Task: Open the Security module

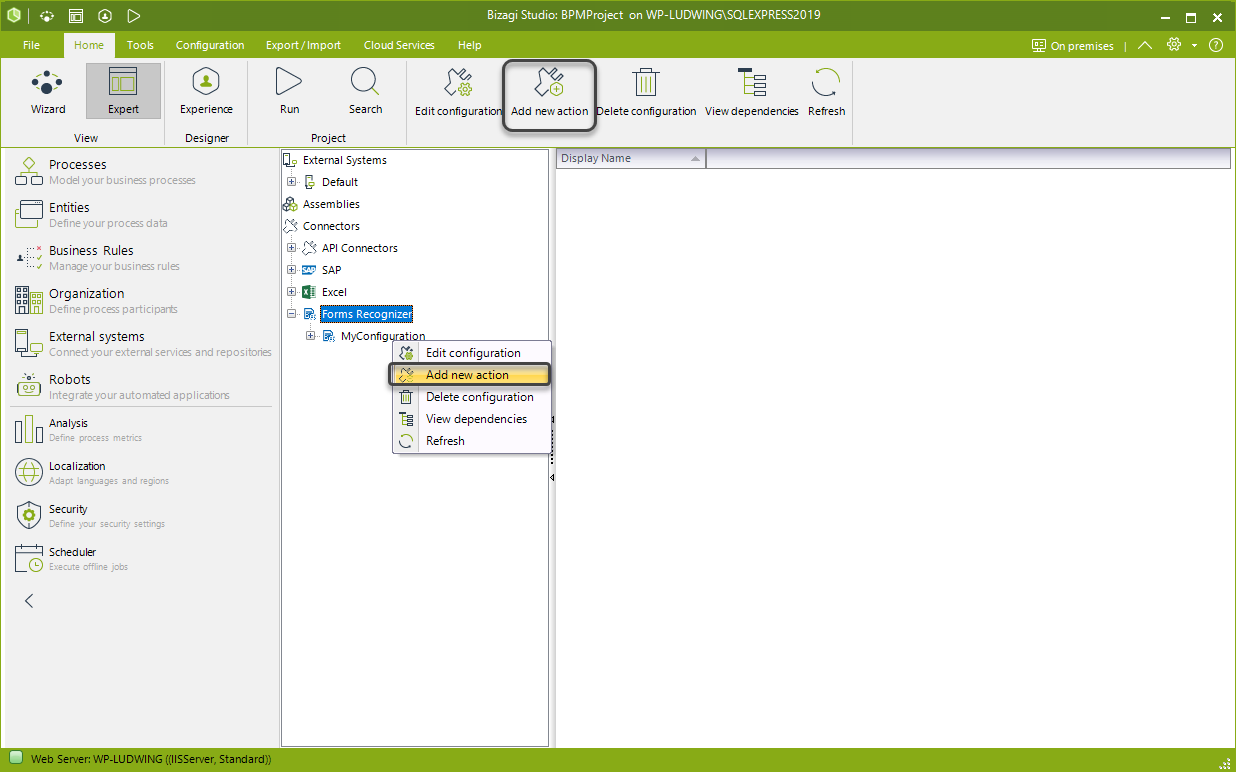Action: click(x=144, y=515)
